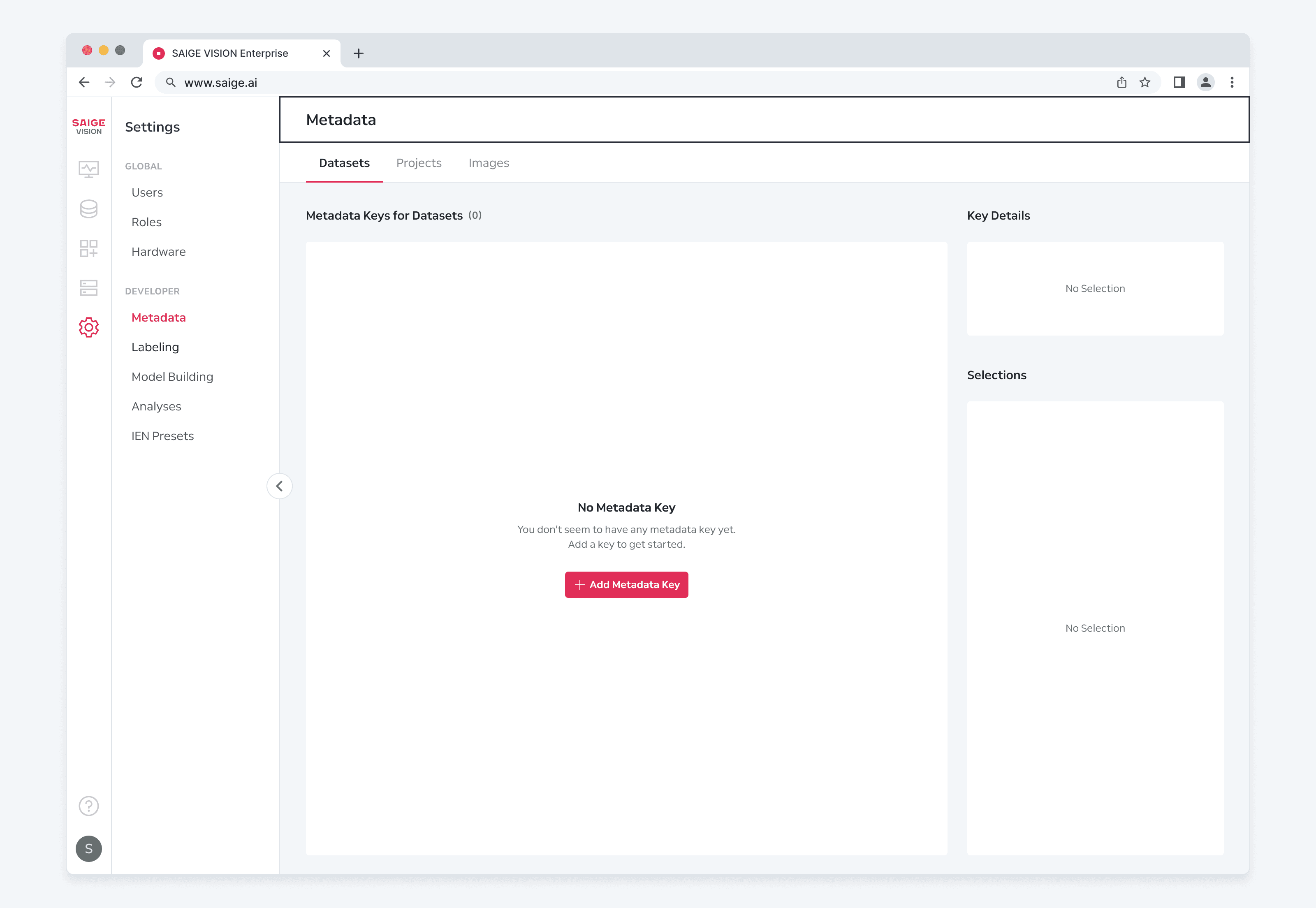Open the browser three-dot menu
The image size is (1316, 908).
pos(1232,83)
